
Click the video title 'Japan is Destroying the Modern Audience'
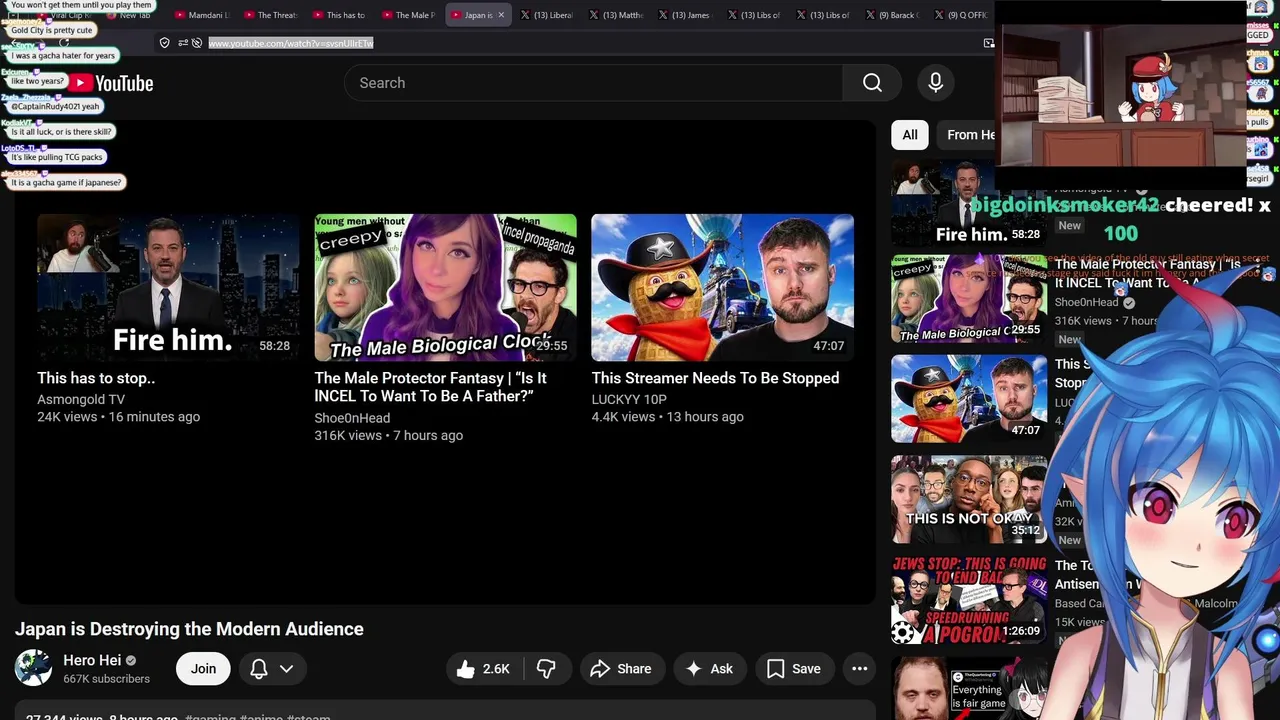[x=189, y=629]
